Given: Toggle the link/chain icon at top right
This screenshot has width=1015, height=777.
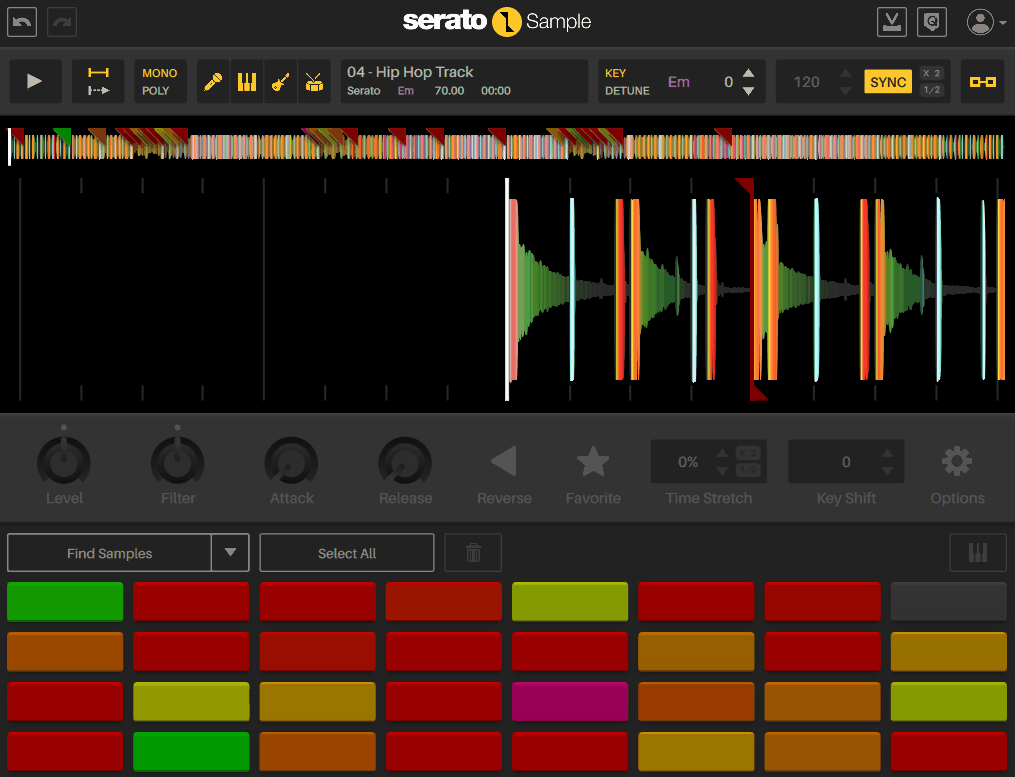Looking at the screenshot, I should 983,82.
